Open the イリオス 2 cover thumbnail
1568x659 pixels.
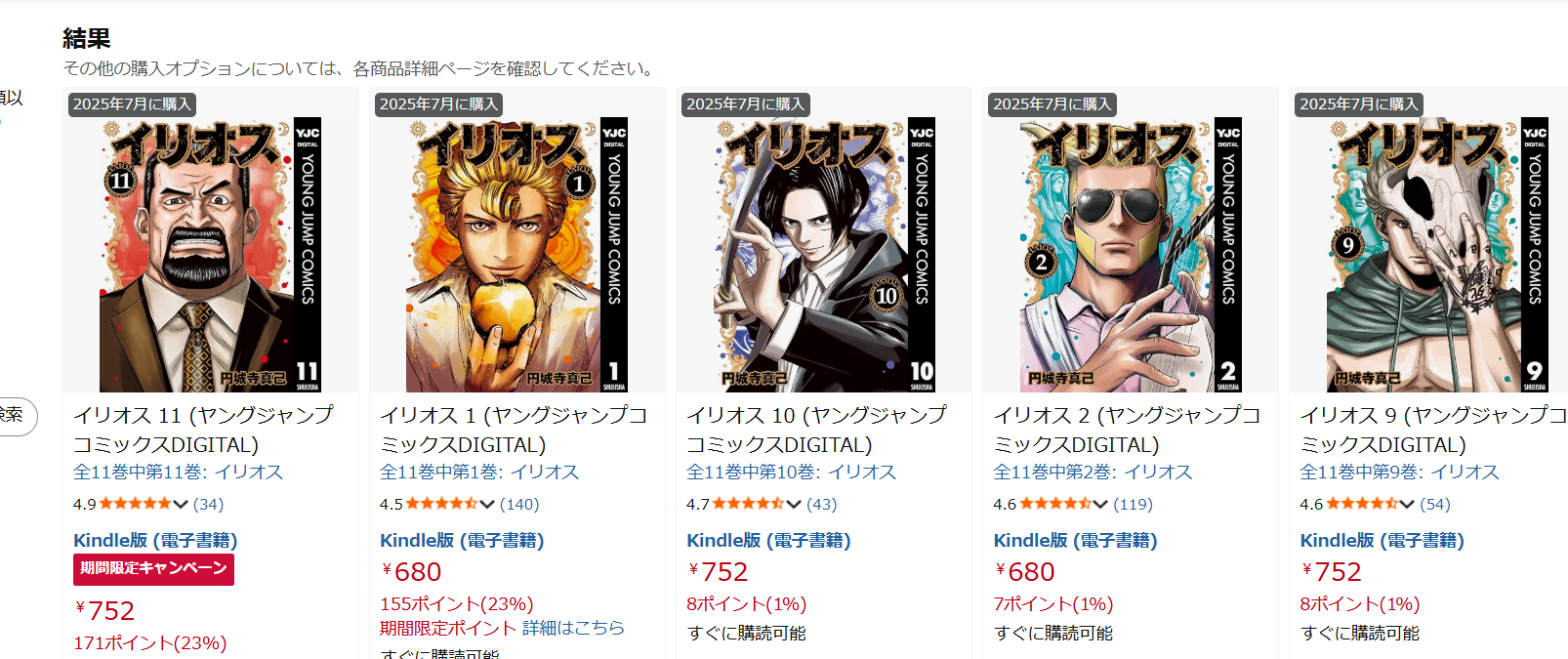(1131, 255)
